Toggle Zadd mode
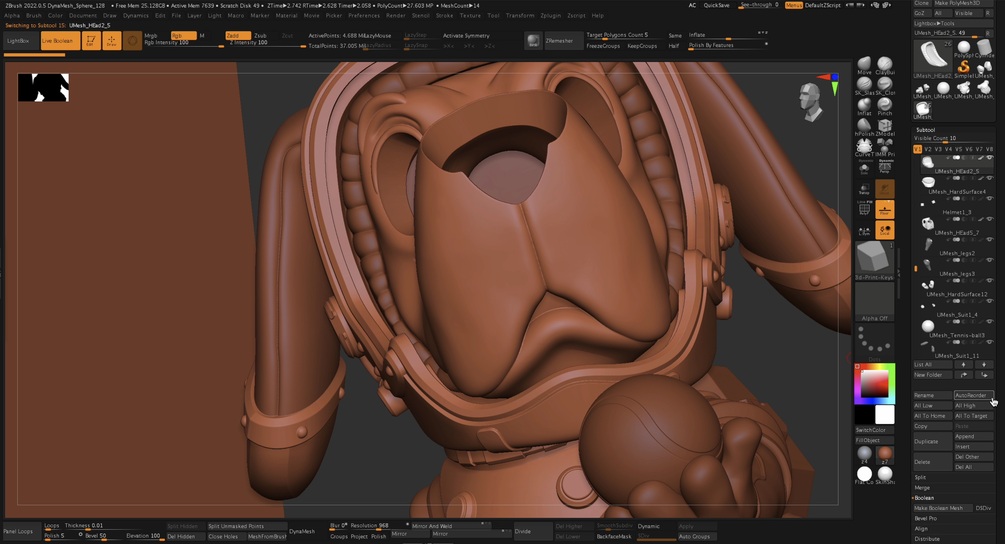 (x=238, y=35)
